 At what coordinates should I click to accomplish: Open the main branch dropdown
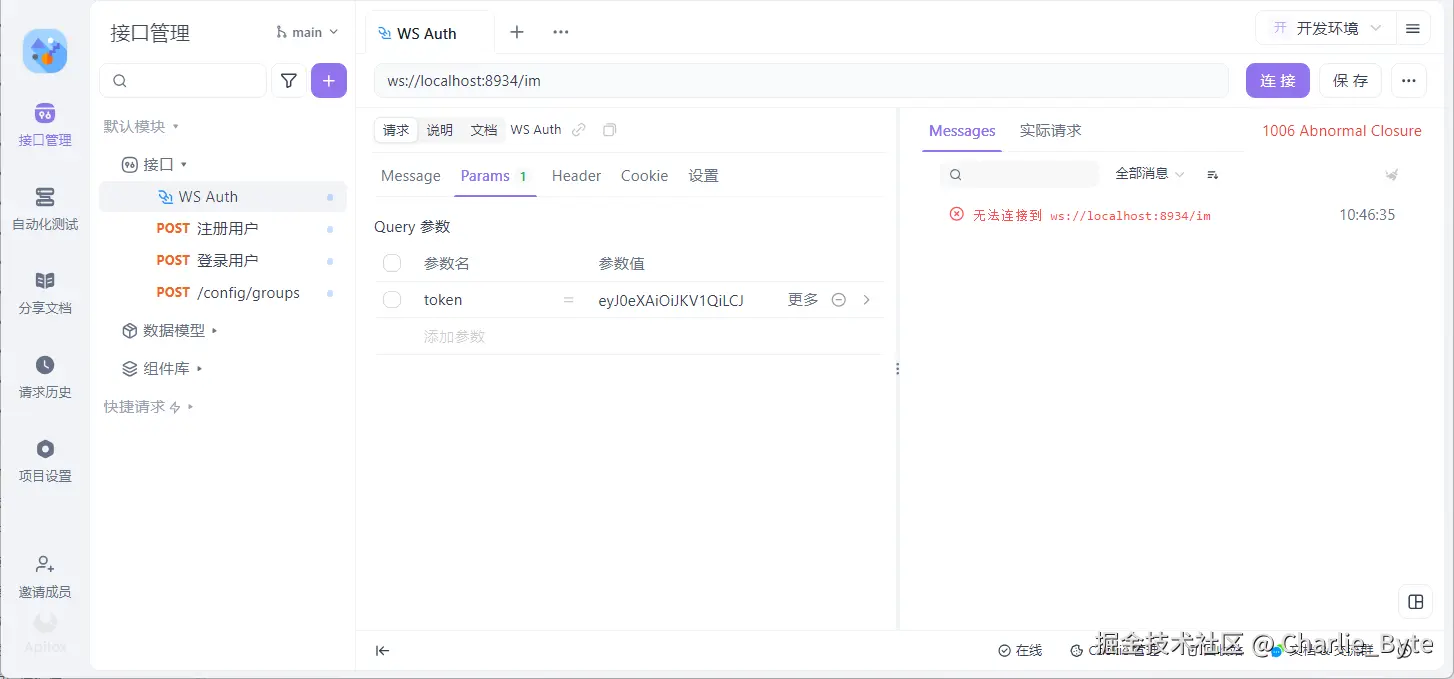coord(307,32)
